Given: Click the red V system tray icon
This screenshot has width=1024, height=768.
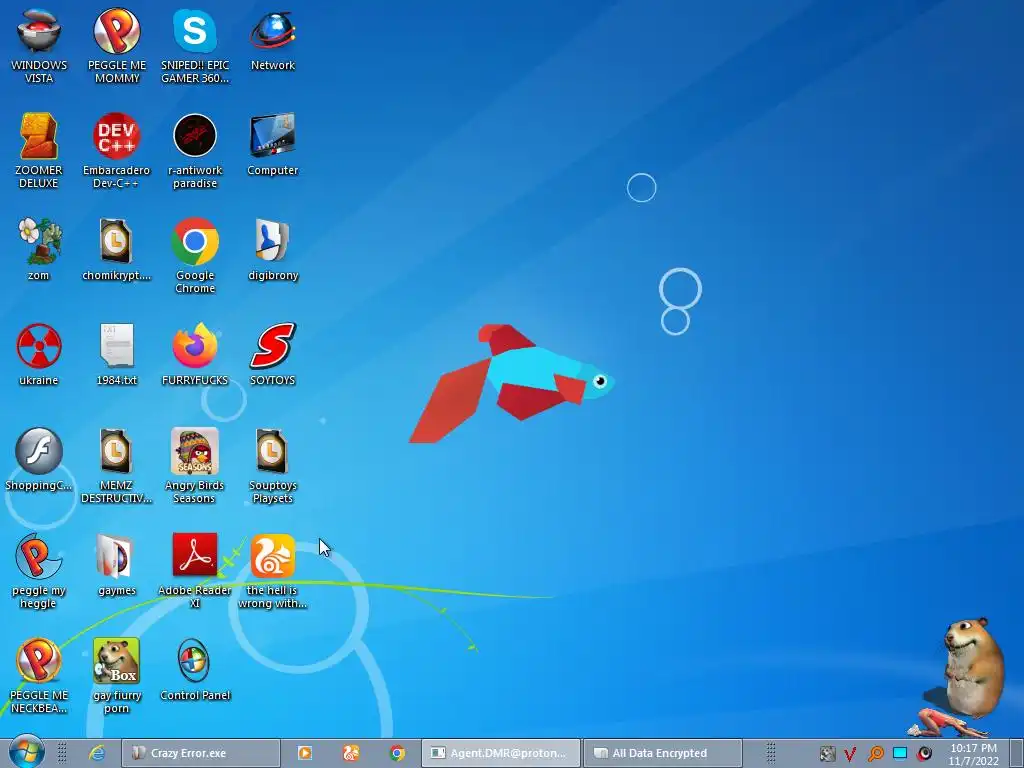Looking at the screenshot, I should tap(850, 754).
